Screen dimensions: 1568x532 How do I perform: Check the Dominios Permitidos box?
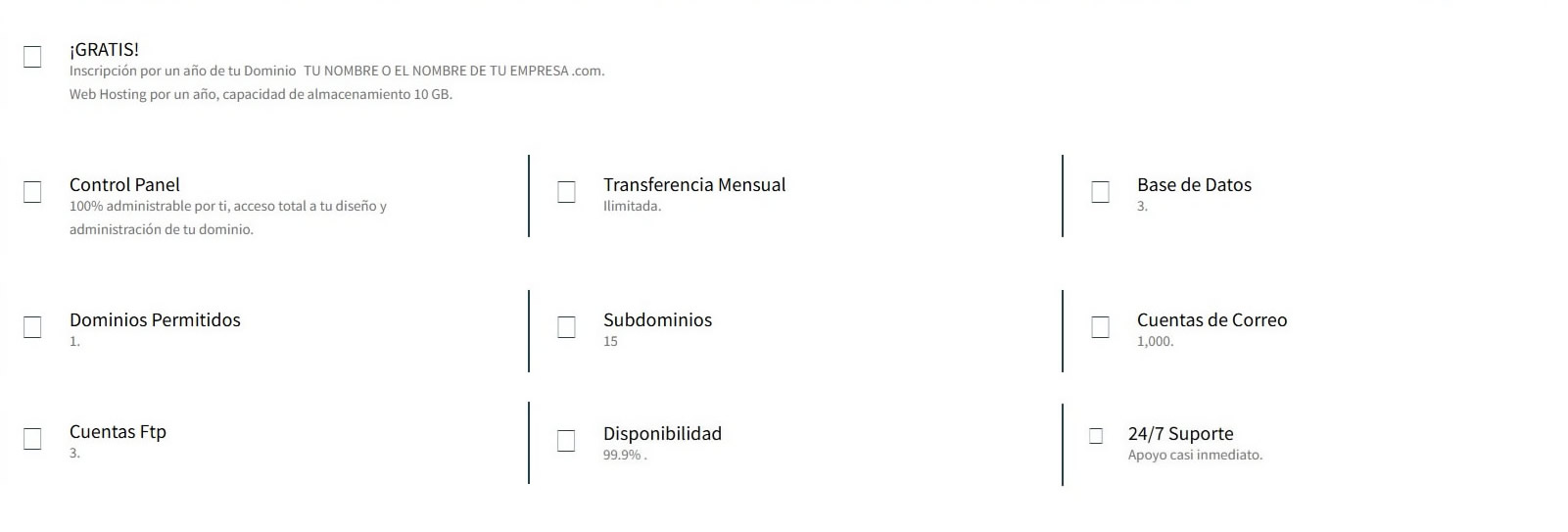coord(32,327)
